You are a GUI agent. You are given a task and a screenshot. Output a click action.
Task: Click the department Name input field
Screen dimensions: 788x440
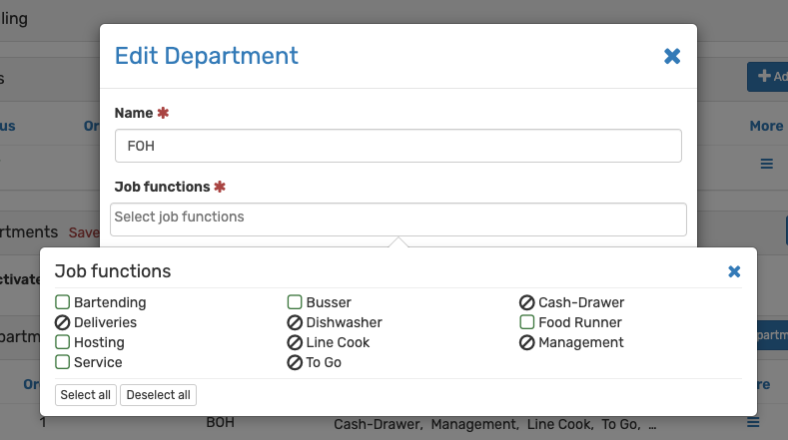pyautogui.click(x=398, y=145)
